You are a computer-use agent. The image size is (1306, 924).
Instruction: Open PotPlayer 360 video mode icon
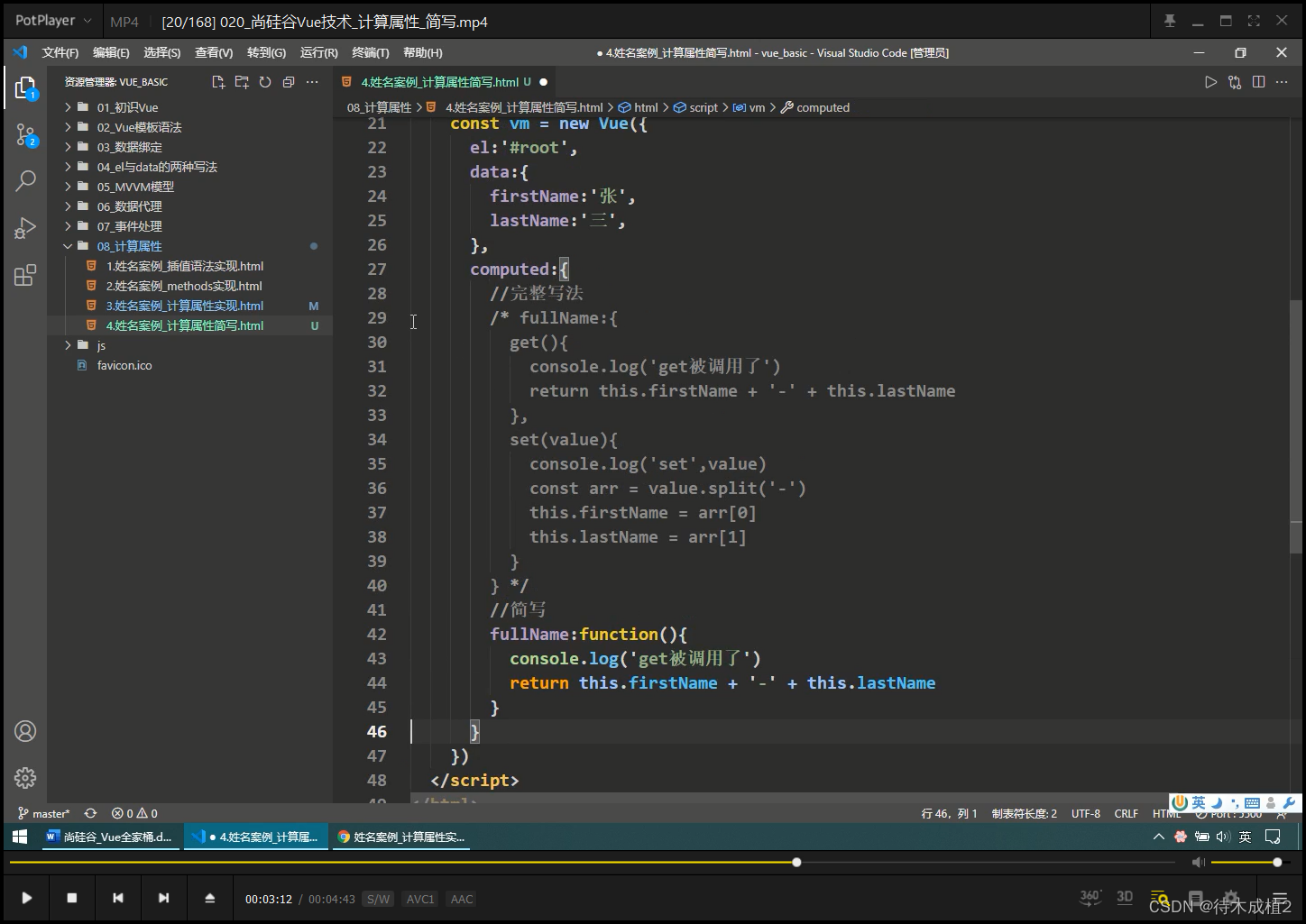point(1090,897)
